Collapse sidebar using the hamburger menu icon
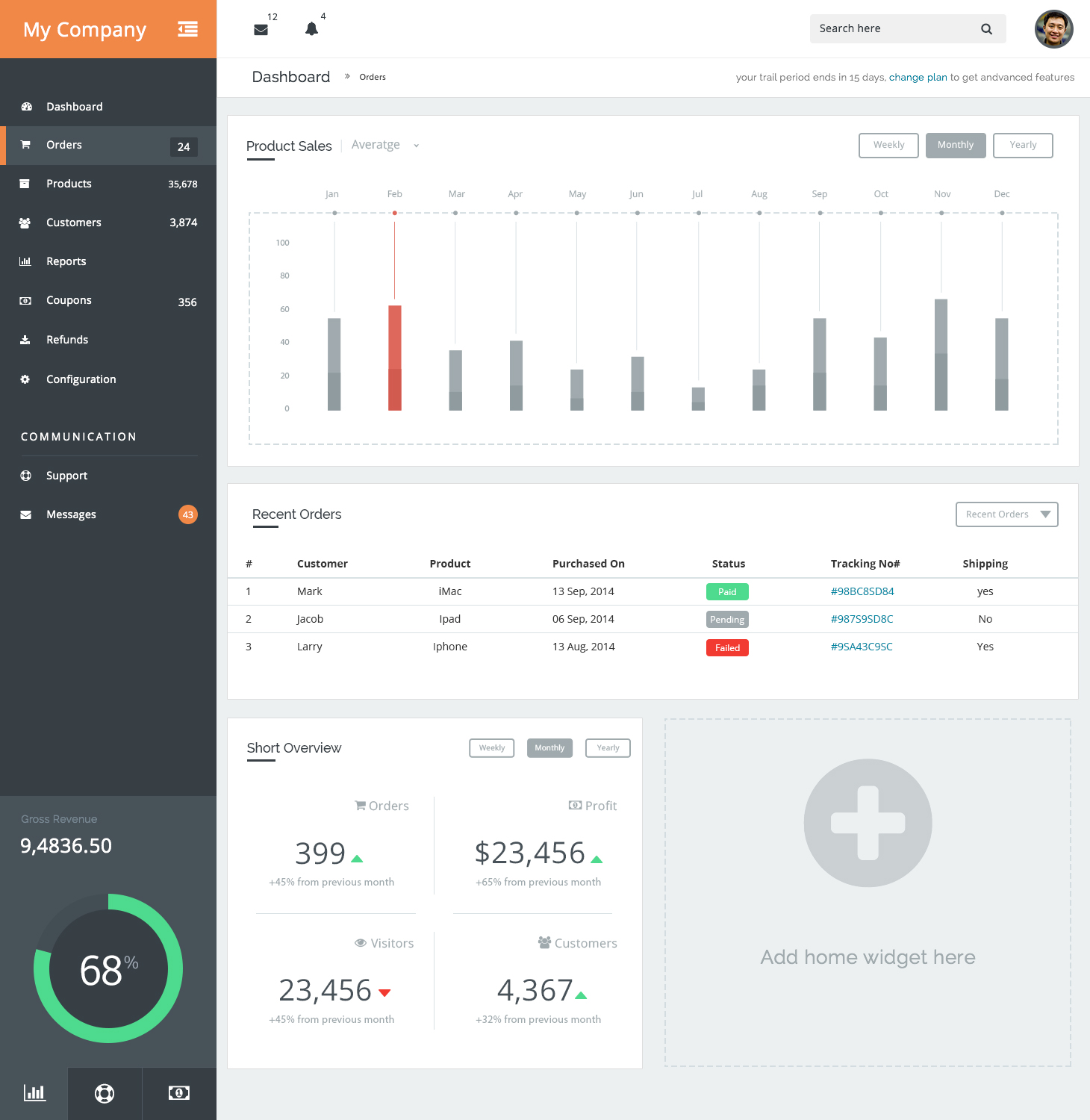Image resolution: width=1090 pixels, height=1120 pixels. tap(187, 29)
